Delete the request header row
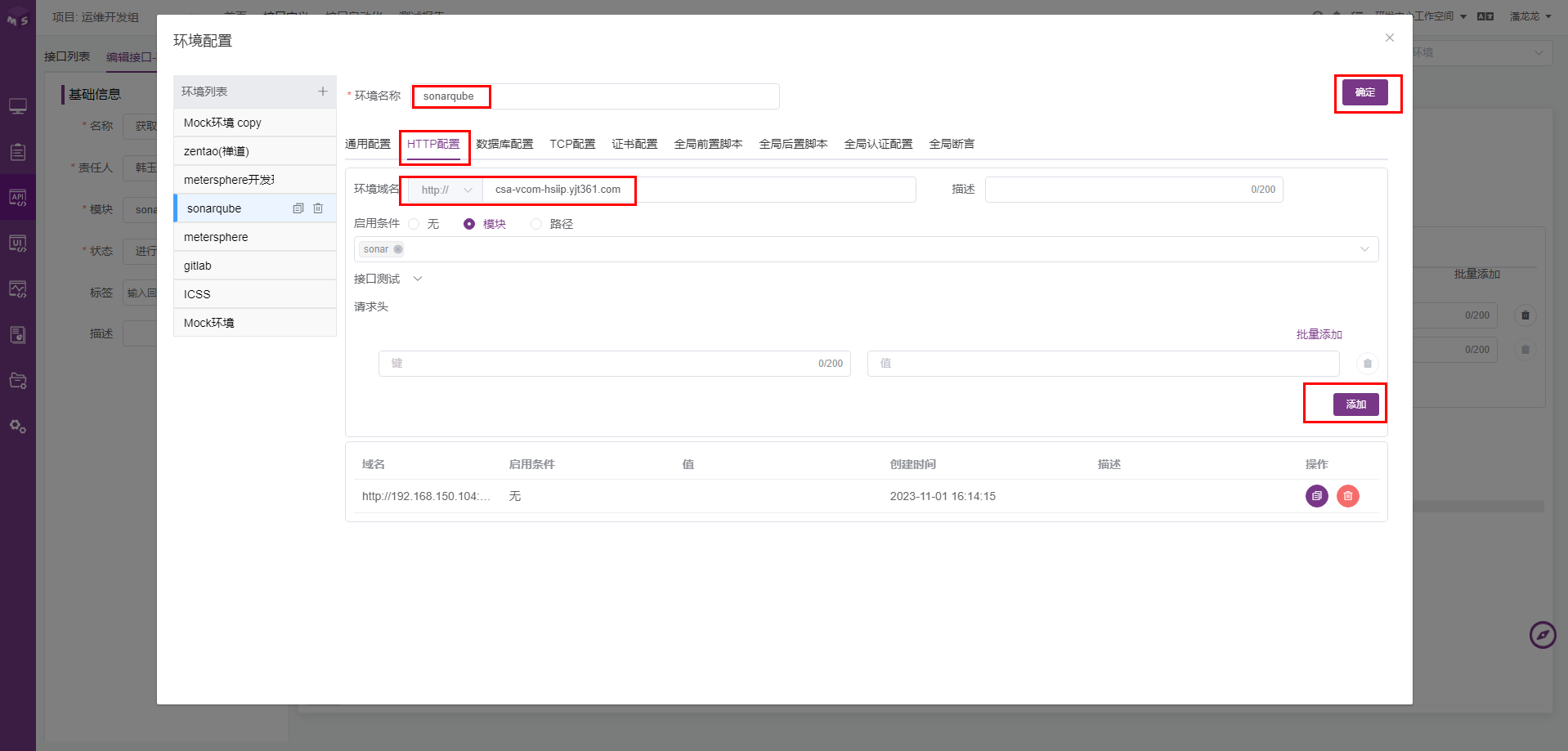Viewport: 1568px width, 751px height. [x=1367, y=364]
